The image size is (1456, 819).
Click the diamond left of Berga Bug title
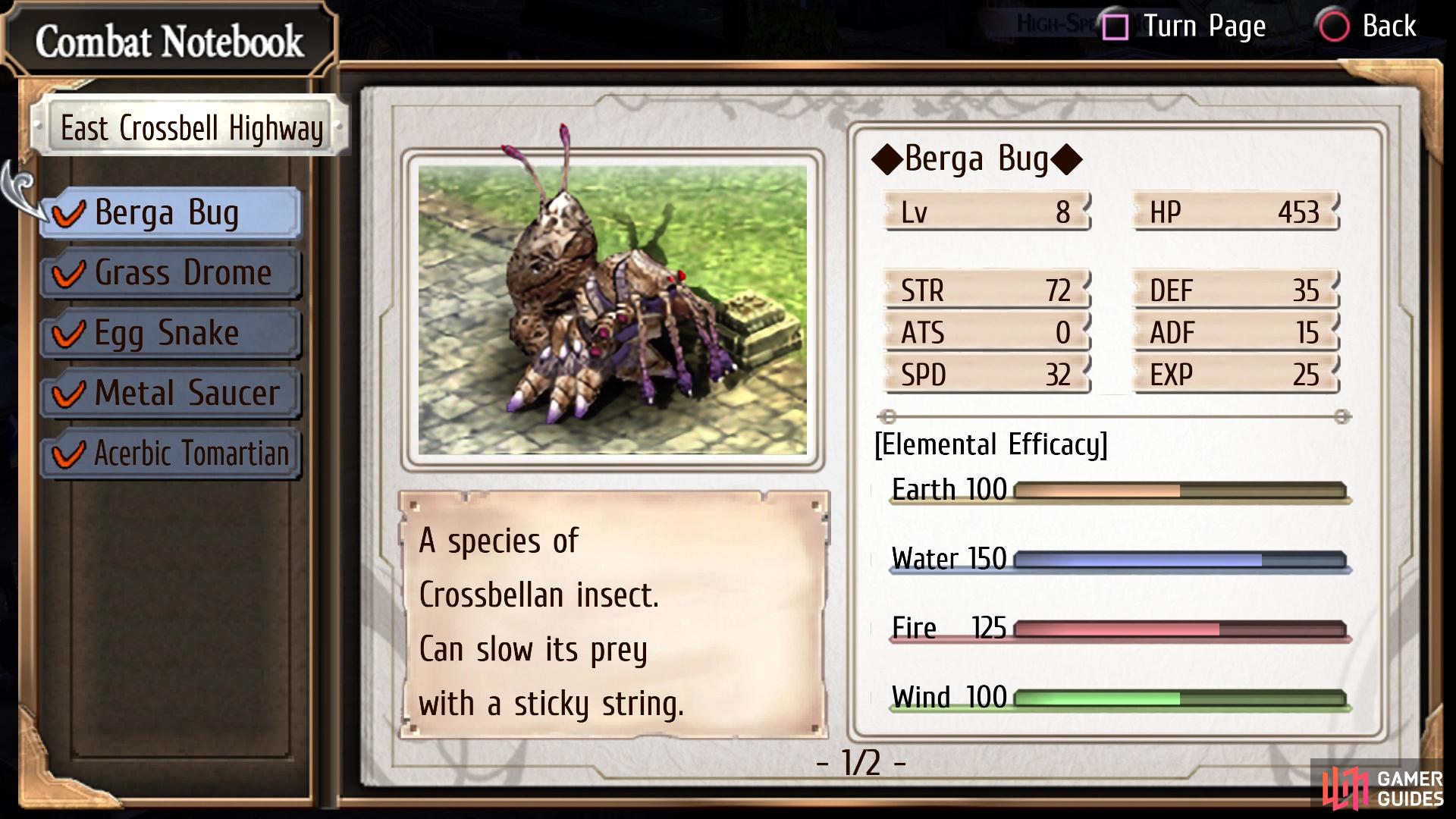tap(886, 159)
